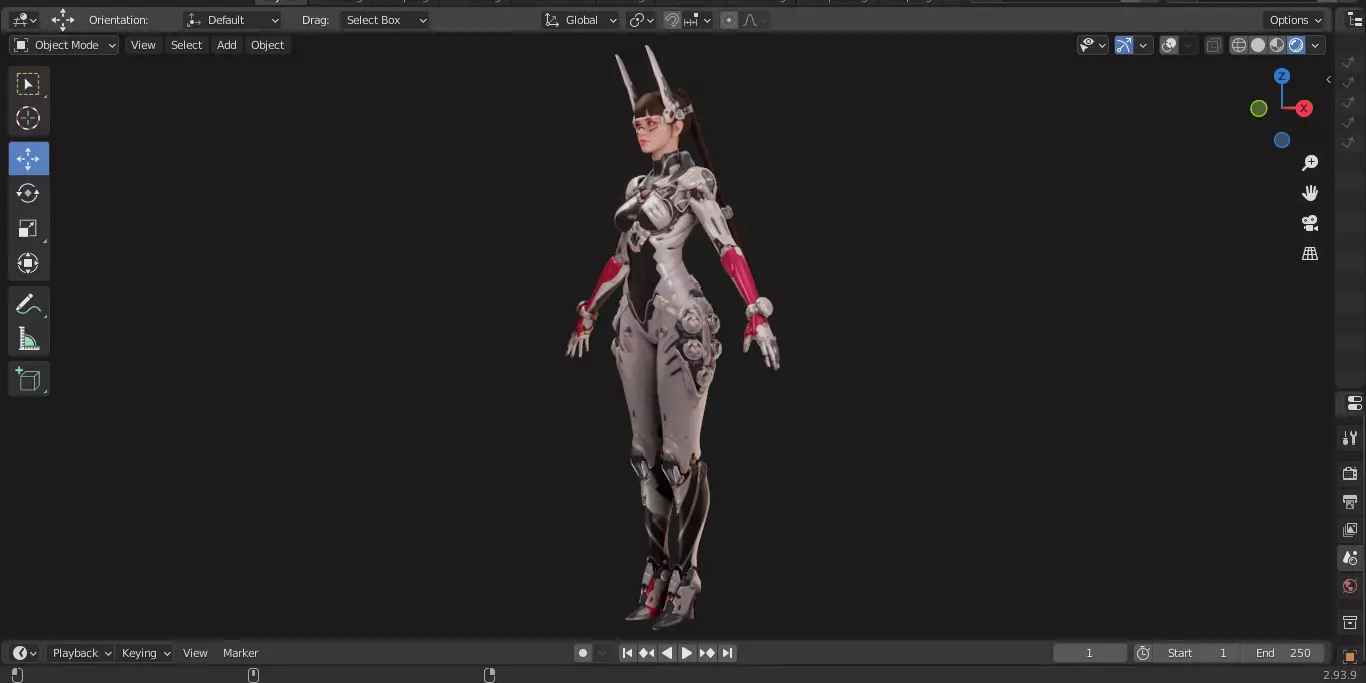The width and height of the screenshot is (1366, 683).
Task: Open the Playback dropdown
Action: [79, 653]
